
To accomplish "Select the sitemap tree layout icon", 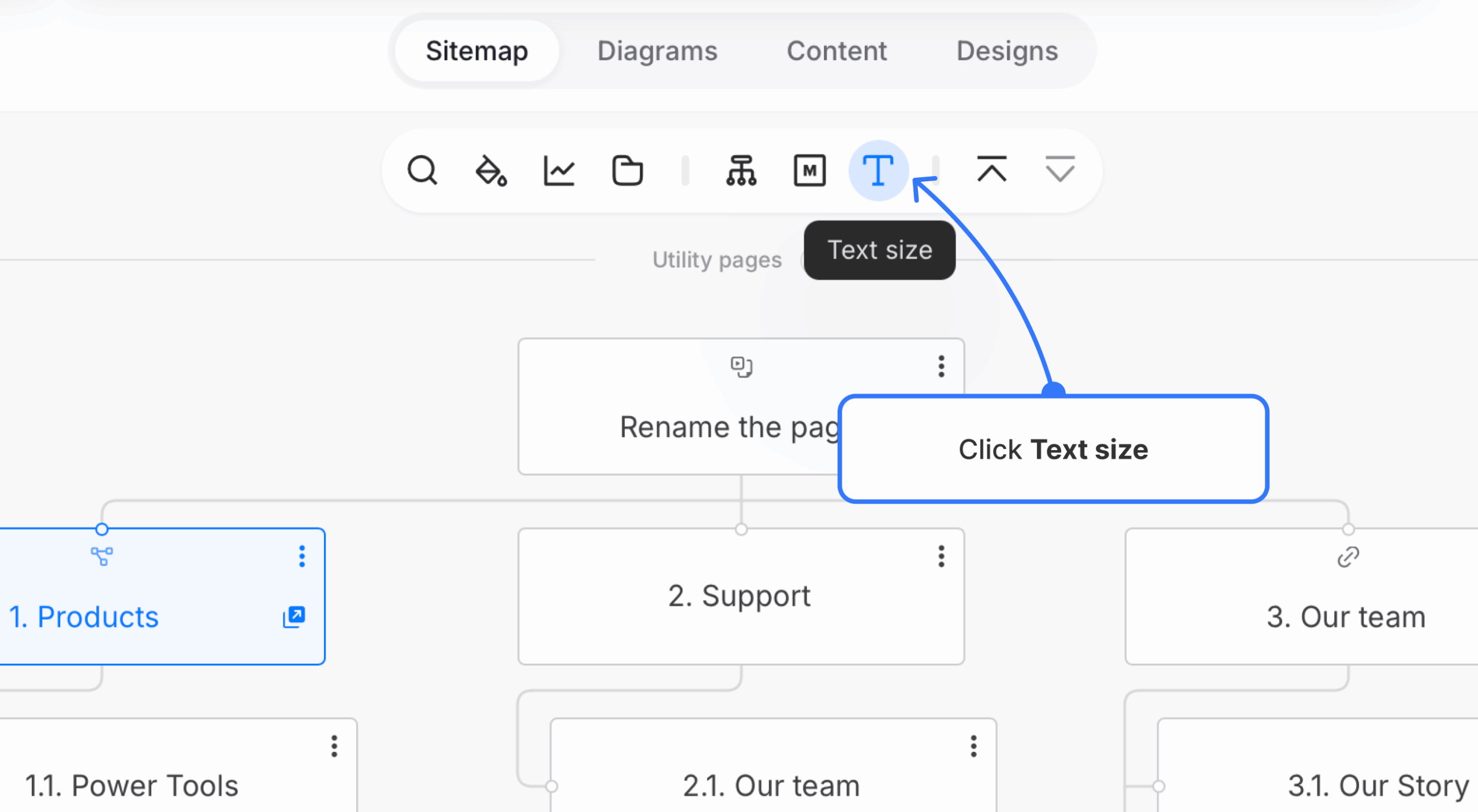I will (741, 171).
